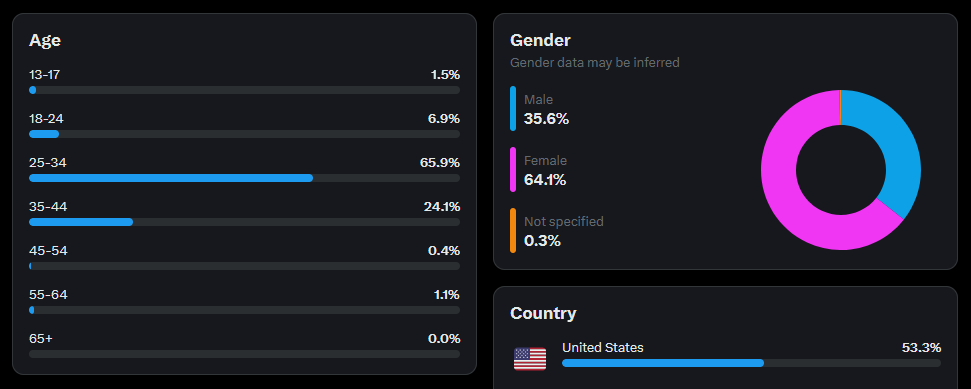Click the 13-17 age bar
The width and height of the screenshot is (971, 389).
click(x=244, y=90)
